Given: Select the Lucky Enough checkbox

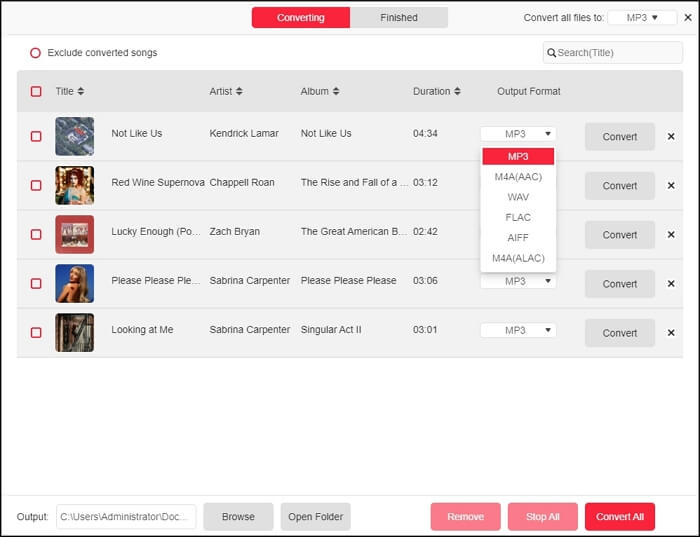Looking at the screenshot, I should [x=36, y=235].
